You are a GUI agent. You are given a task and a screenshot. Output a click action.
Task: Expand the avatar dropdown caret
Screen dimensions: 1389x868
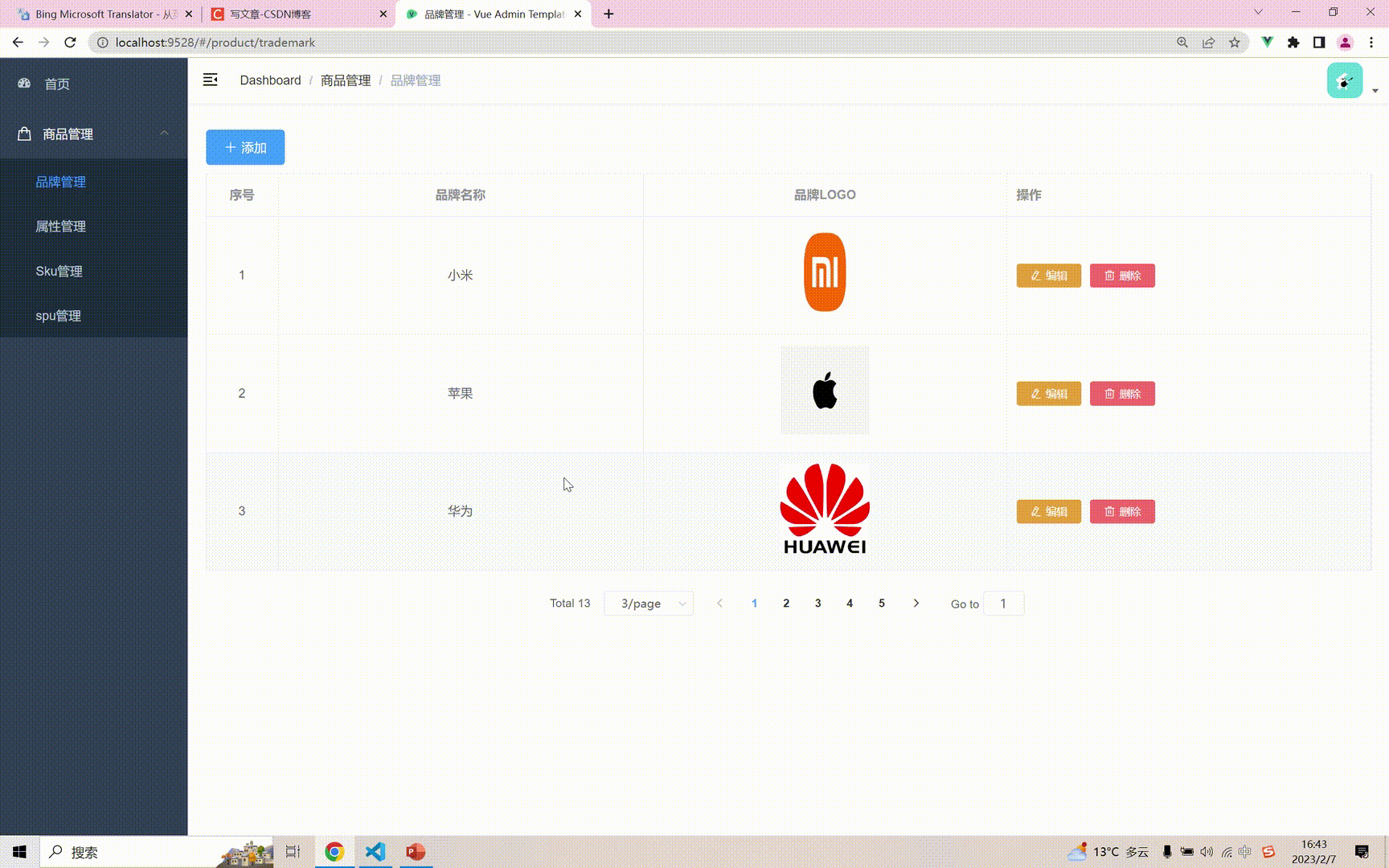pyautogui.click(x=1375, y=91)
